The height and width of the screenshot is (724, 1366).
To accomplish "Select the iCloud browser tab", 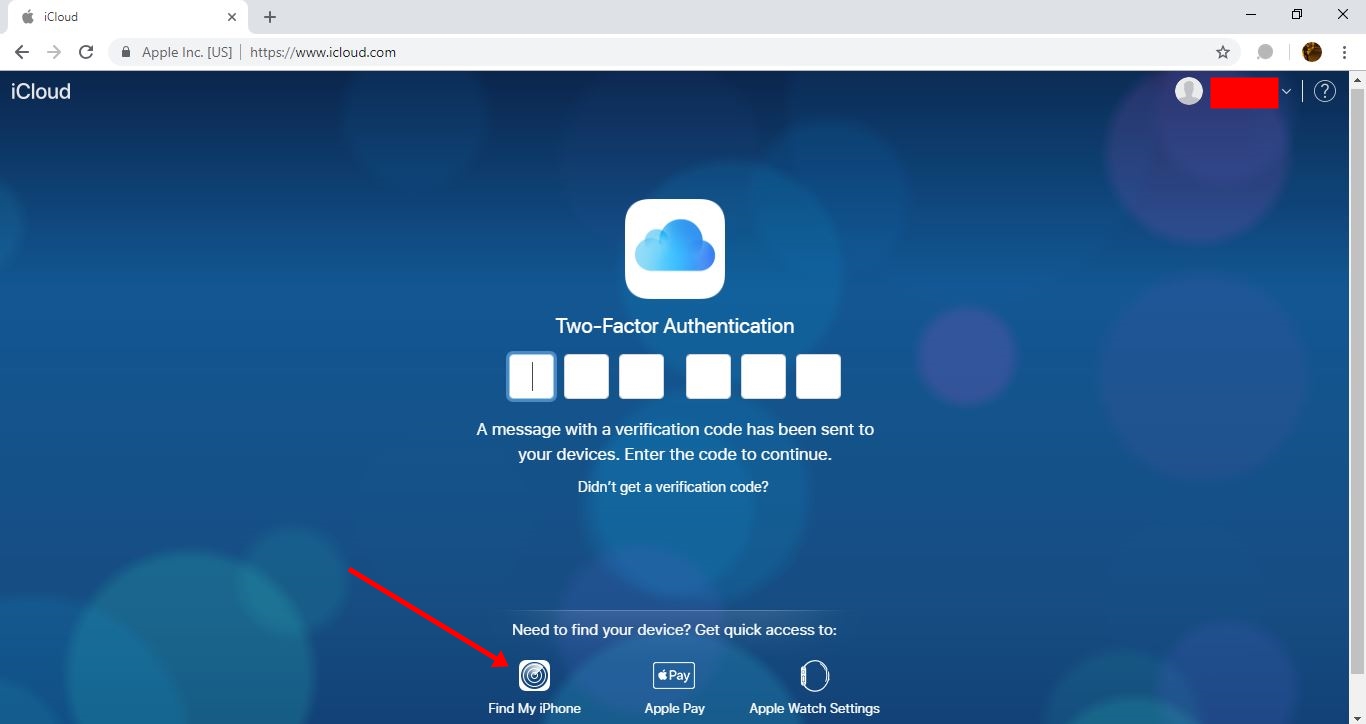I will pyautogui.click(x=126, y=17).
